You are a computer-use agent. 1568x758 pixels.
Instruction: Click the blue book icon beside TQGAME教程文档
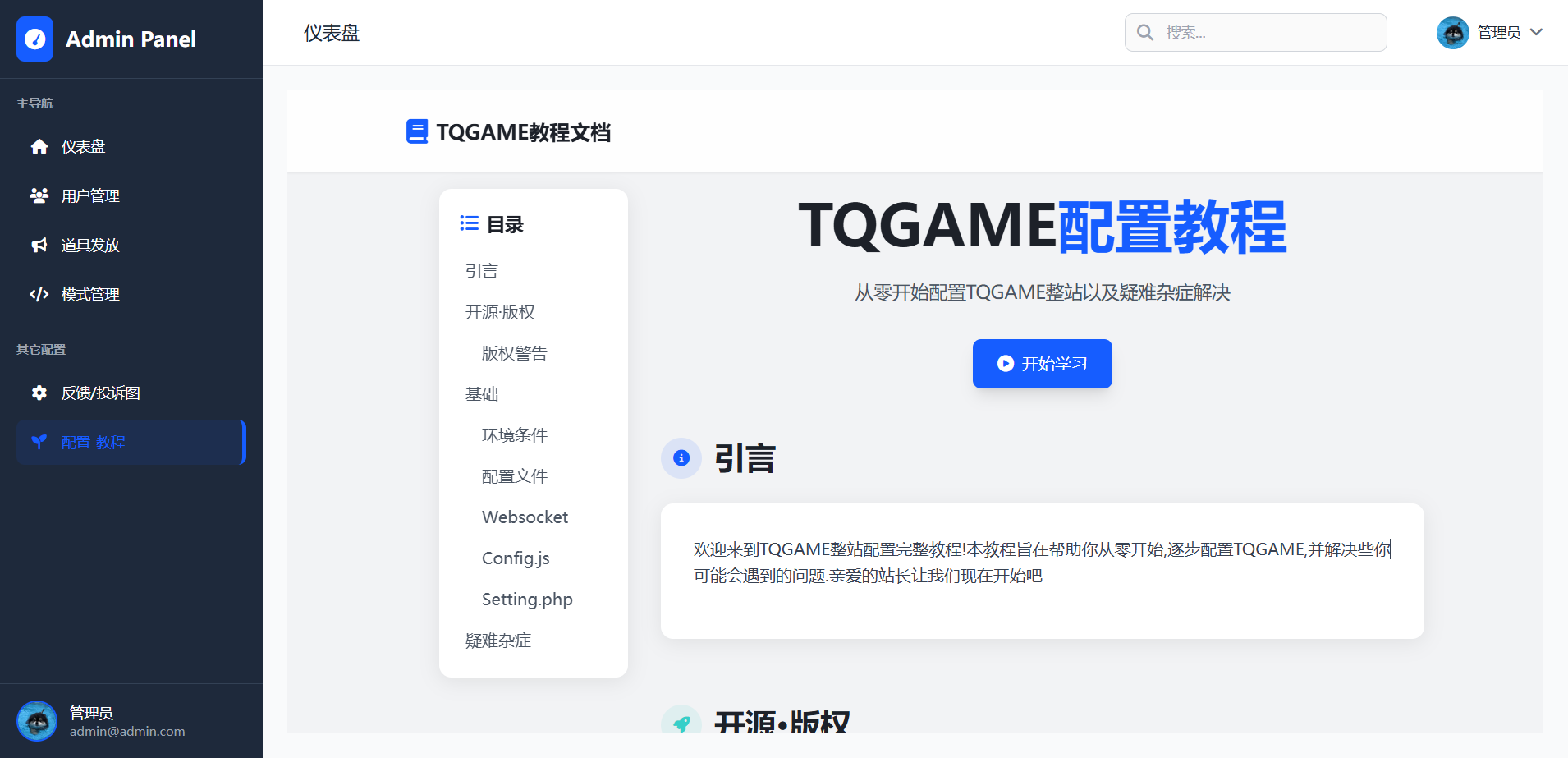[x=415, y=131]
